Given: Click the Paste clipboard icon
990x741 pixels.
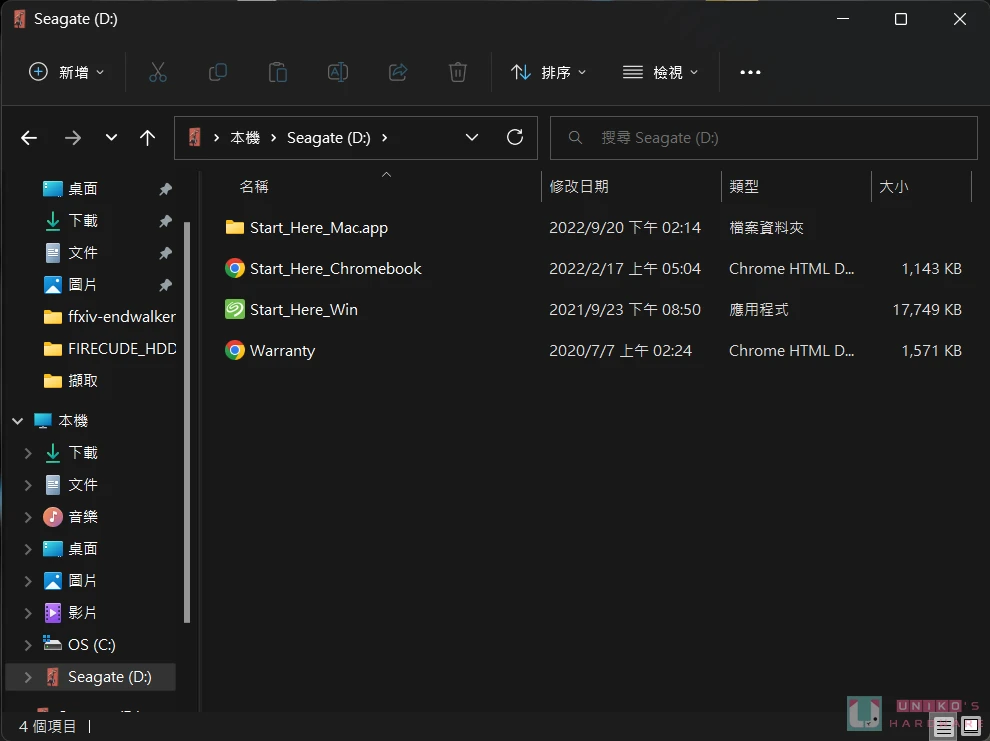Looking at the screenshot, I should point(278,73).
